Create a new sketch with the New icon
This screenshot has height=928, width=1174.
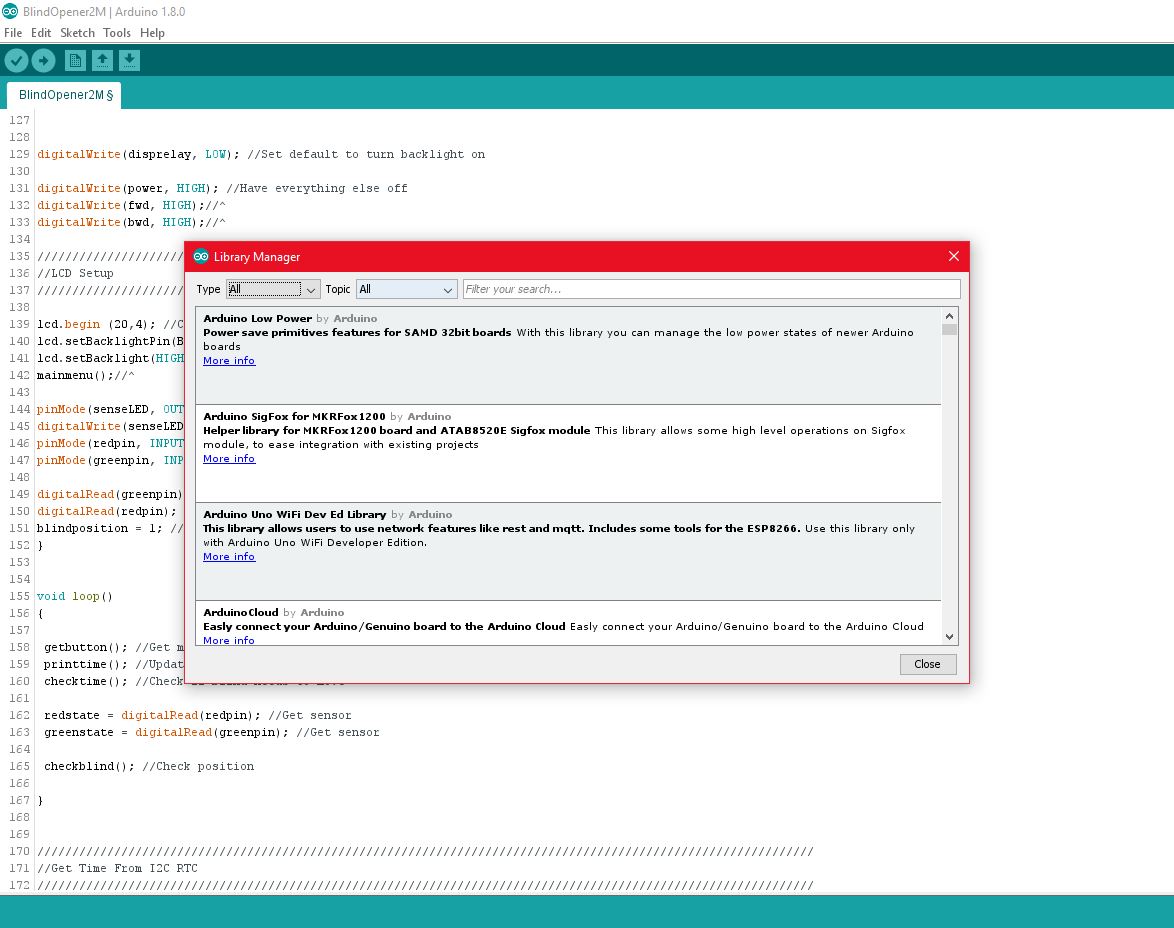75,60
